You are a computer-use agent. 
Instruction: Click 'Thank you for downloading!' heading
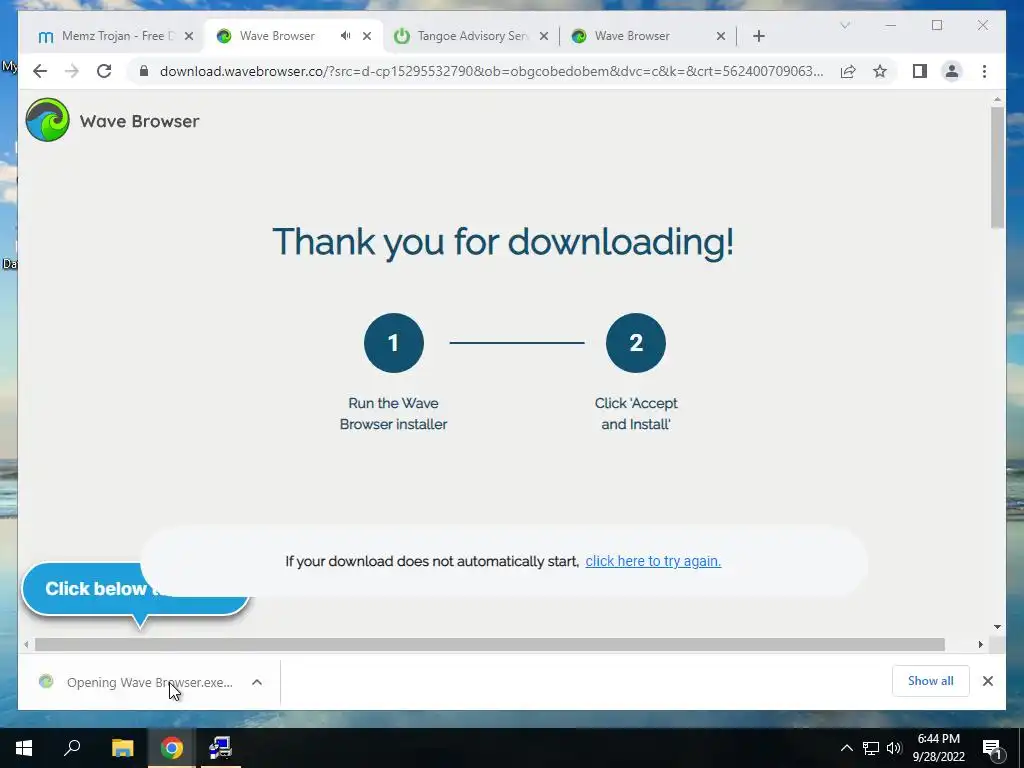(503, 242)
